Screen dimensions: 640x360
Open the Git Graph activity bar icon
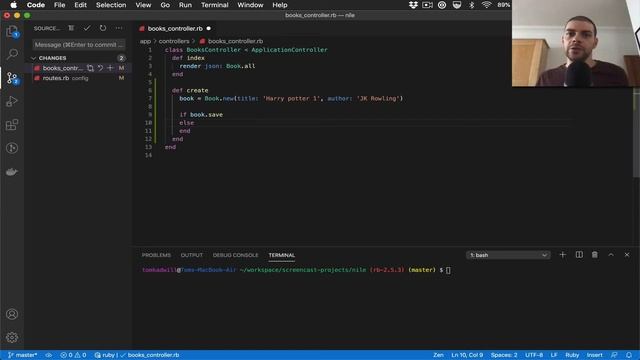click(x=12, y=148)
